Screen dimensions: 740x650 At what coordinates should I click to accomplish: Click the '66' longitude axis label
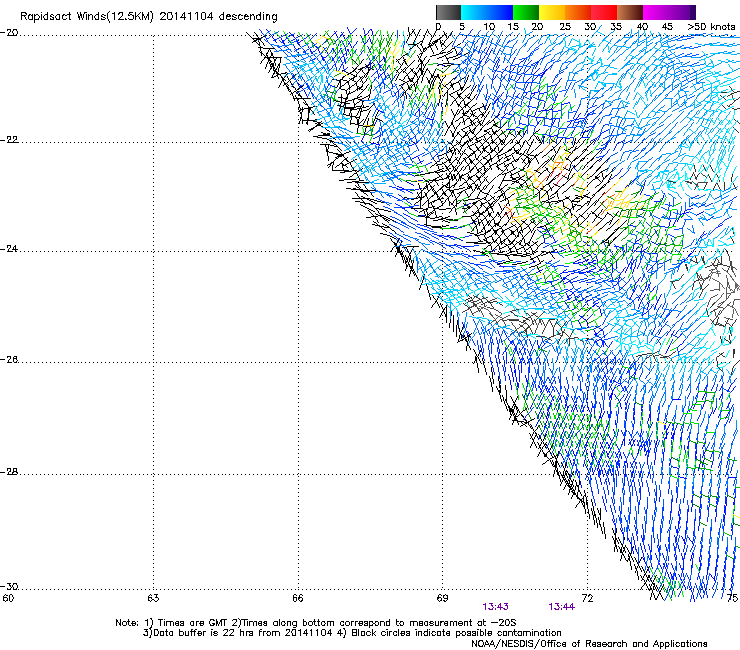point(298,599)
